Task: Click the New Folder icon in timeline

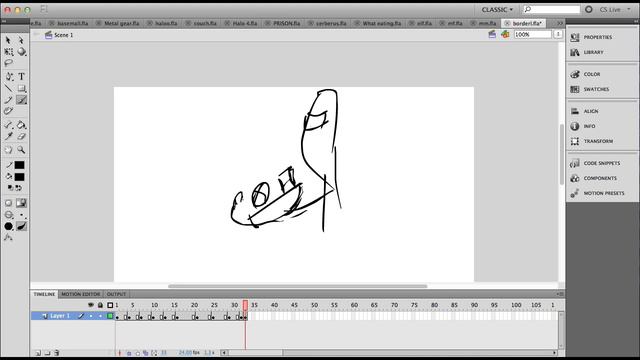Action: tap(47, 353)
